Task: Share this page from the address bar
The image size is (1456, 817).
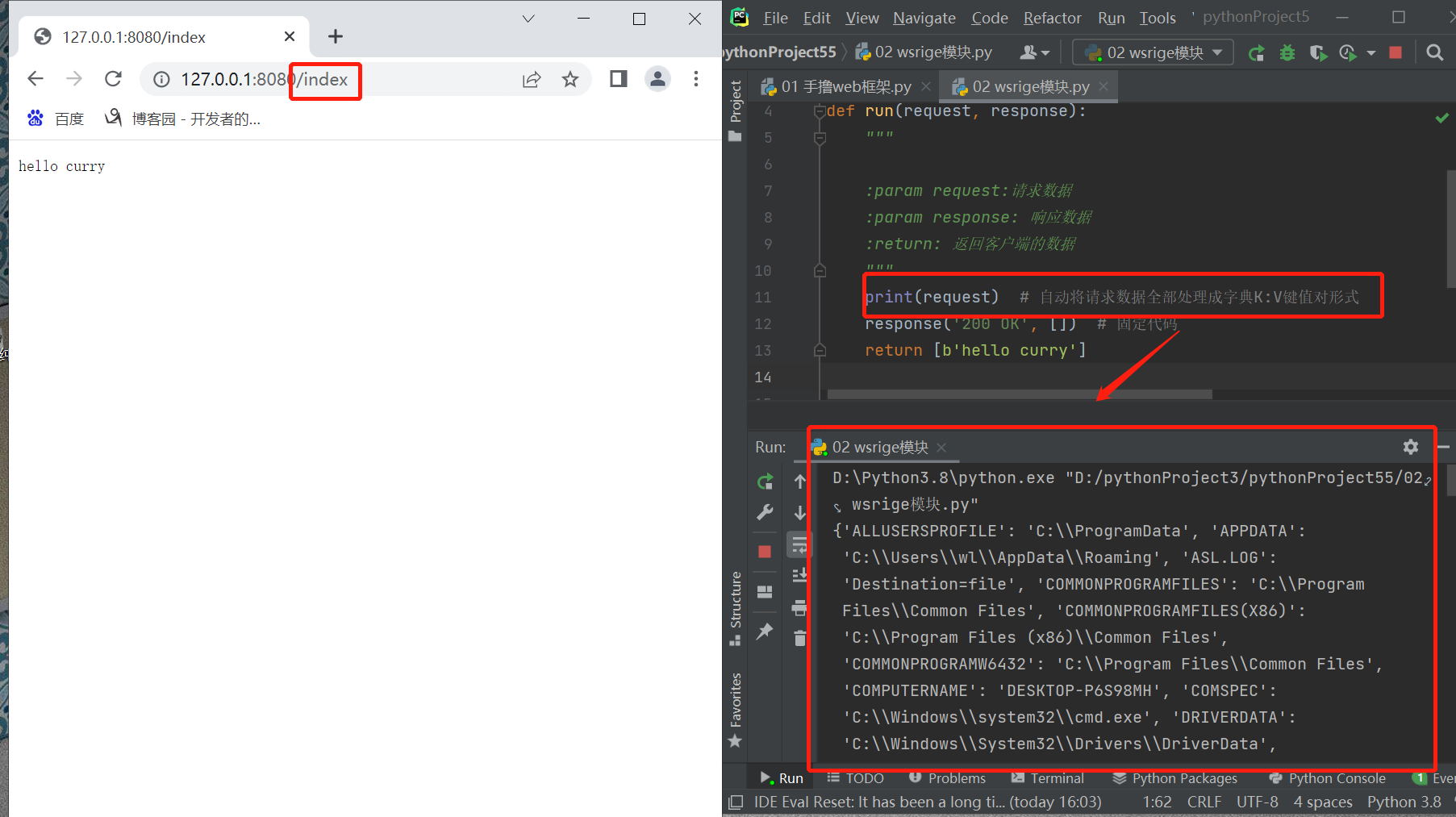Action: tap(532, 79)
